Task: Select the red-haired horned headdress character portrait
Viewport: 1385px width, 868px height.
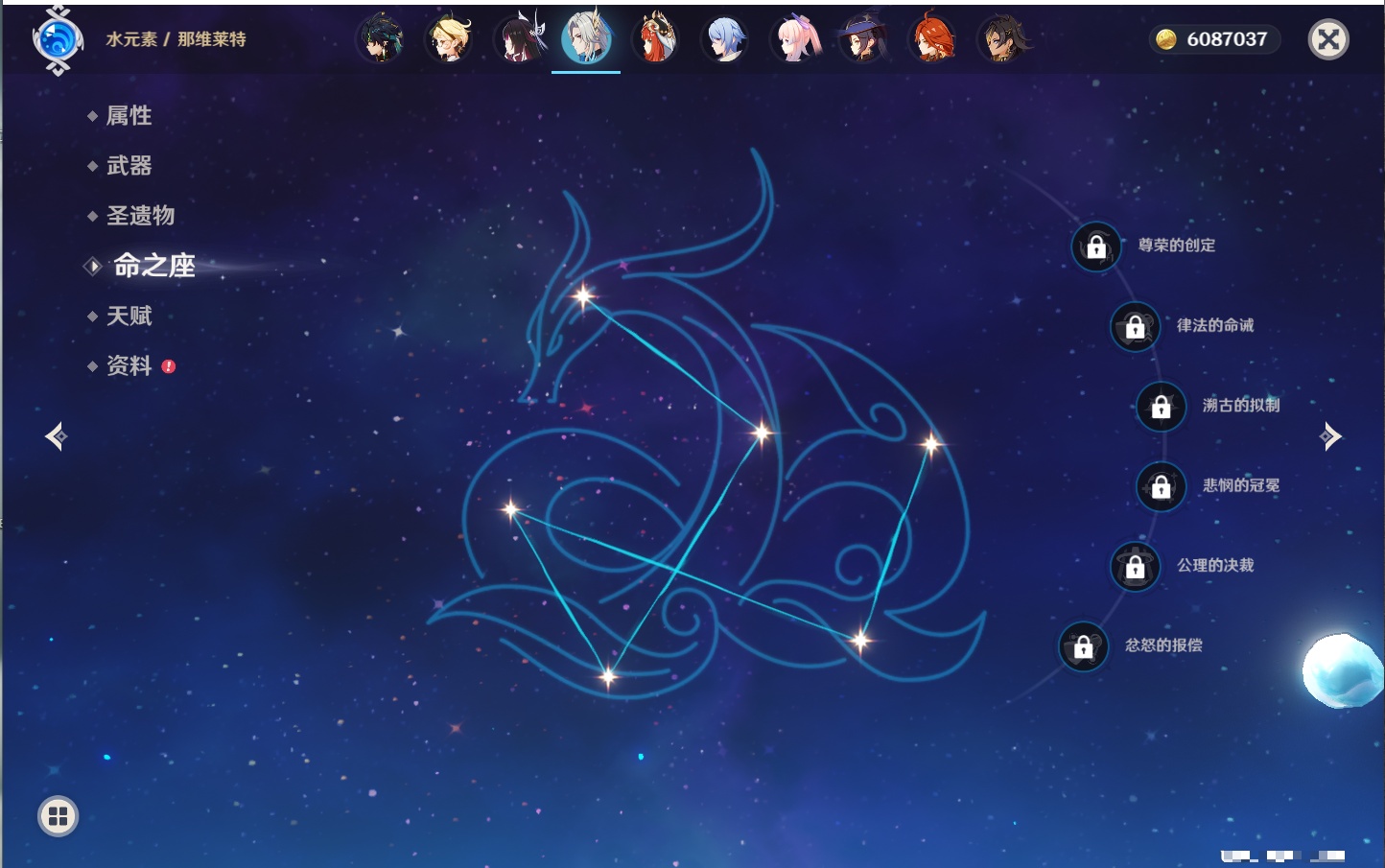Action: (656, 39)
